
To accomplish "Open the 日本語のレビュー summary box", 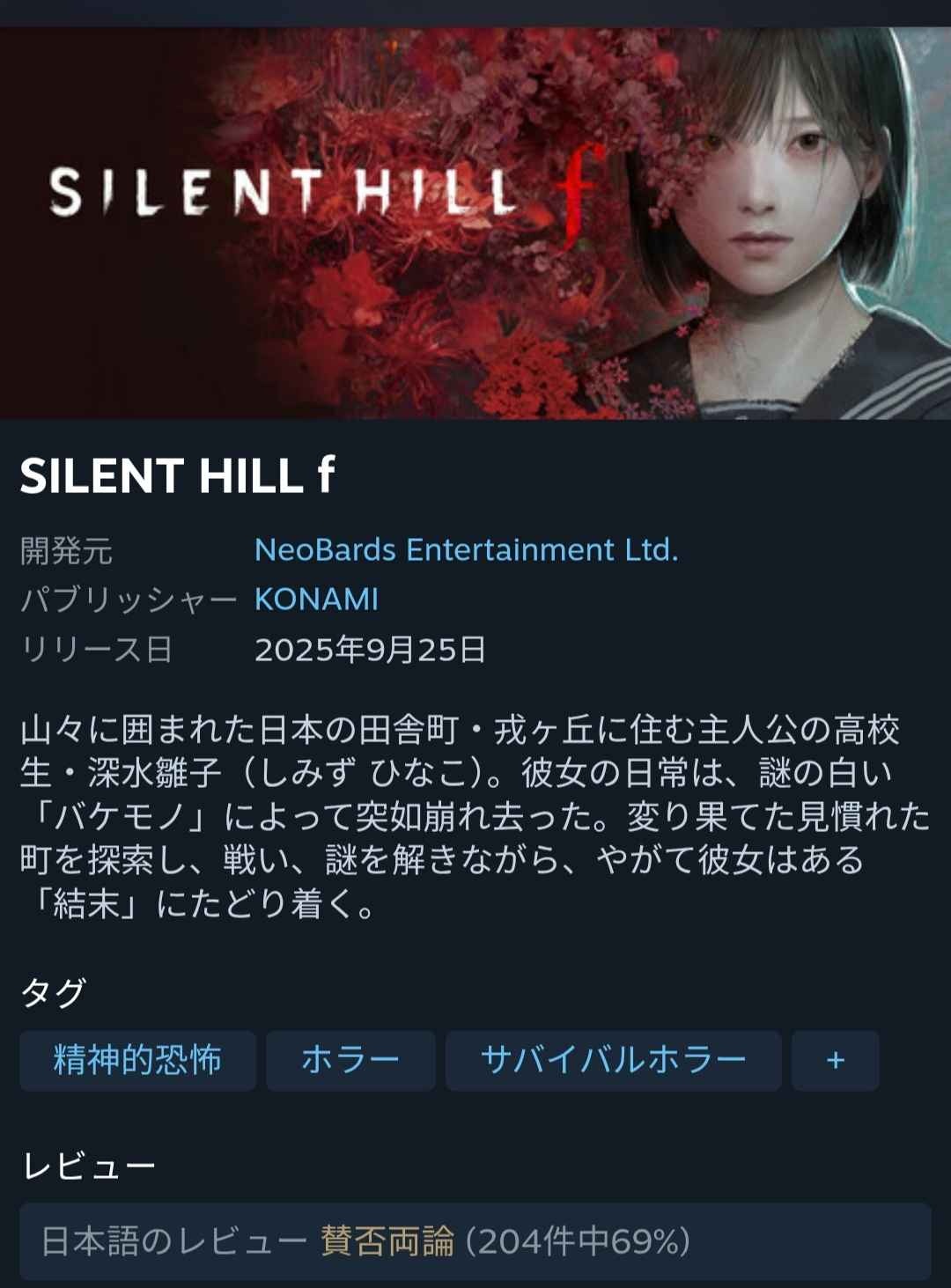I will [475, 1241].
